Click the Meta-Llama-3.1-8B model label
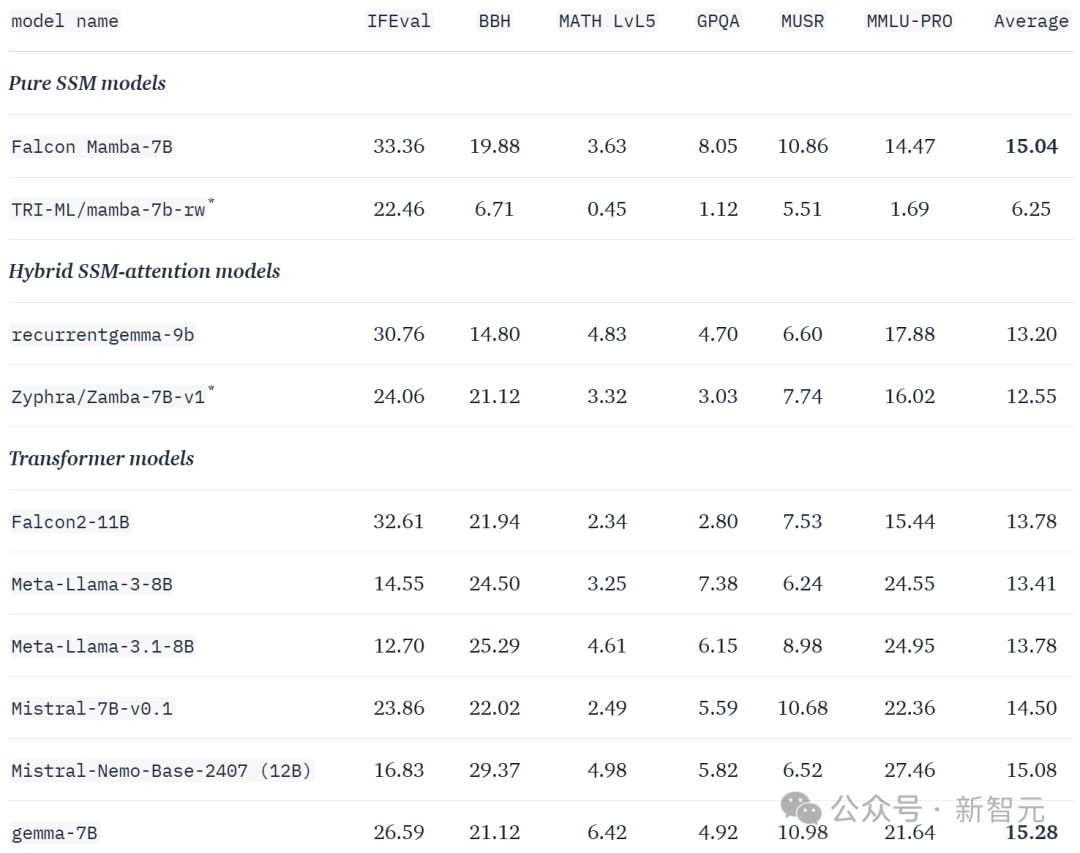 (x=103, y=647)
